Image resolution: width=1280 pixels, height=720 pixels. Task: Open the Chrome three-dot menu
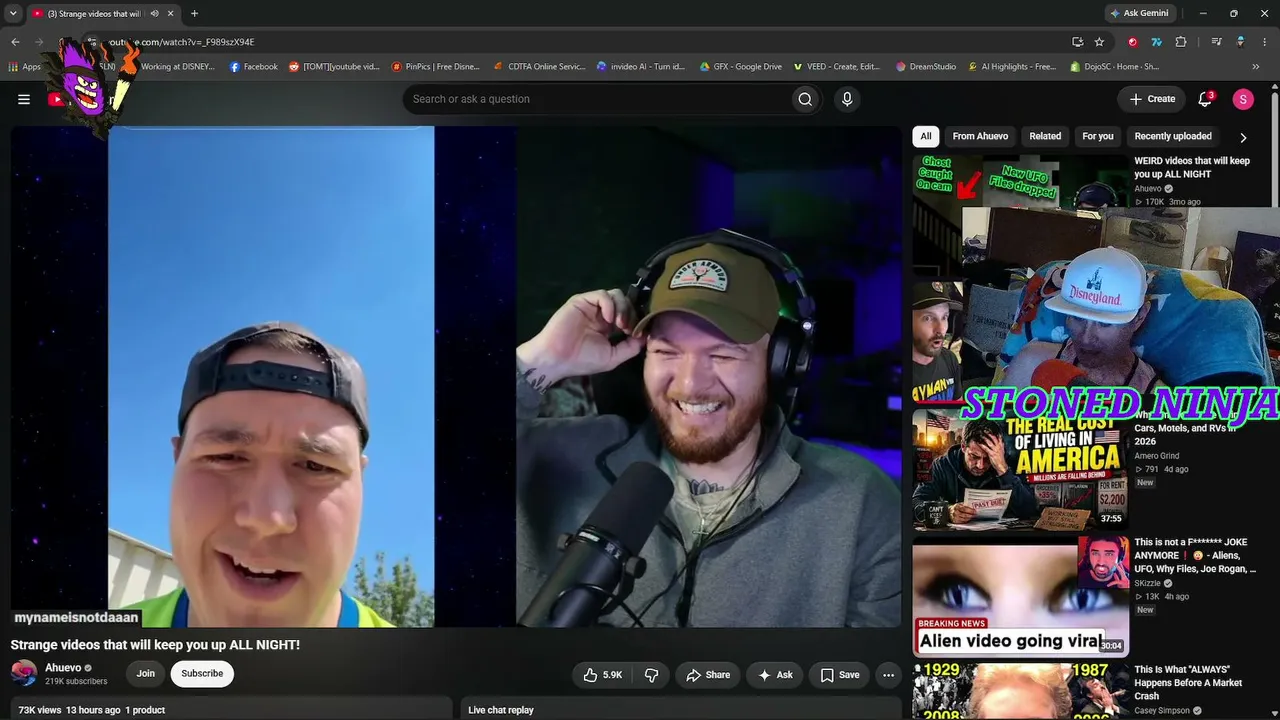point(1265,42)
